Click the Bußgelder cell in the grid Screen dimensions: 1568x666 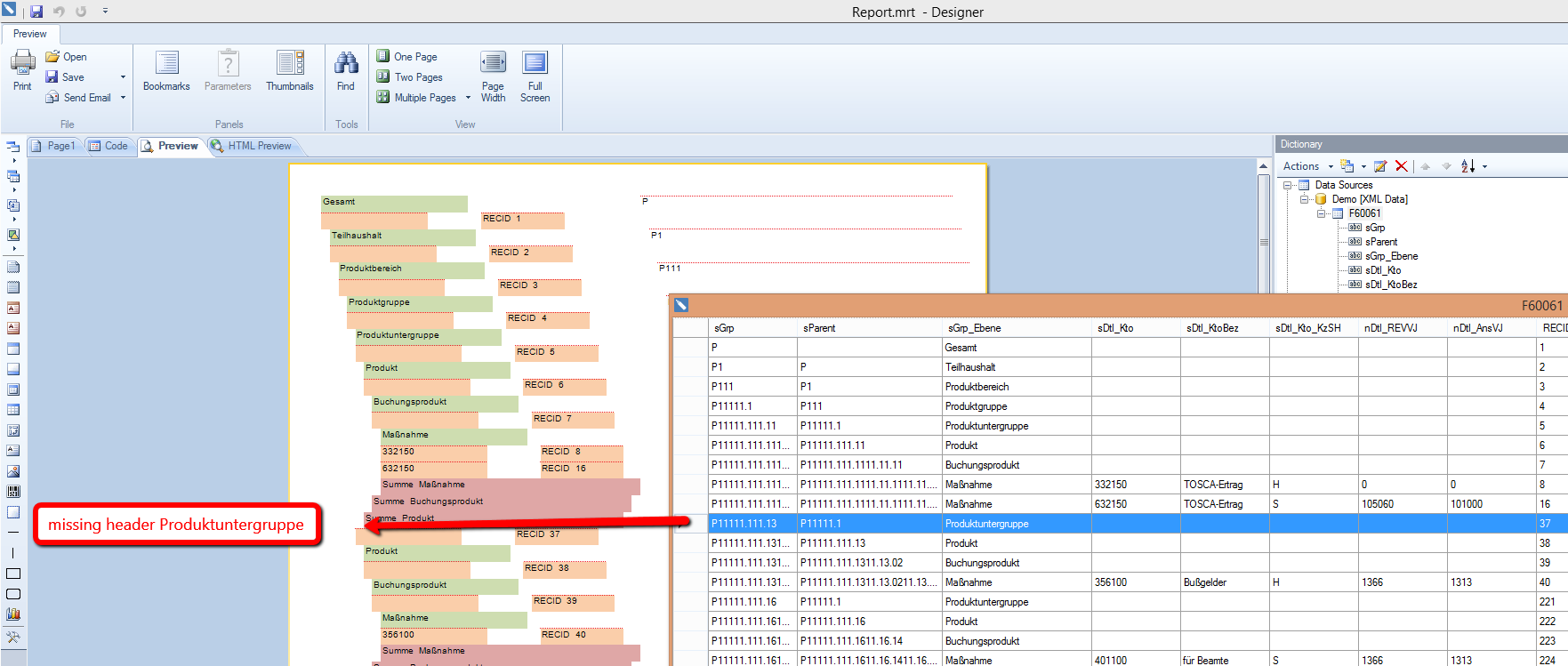pos(1225,582)
